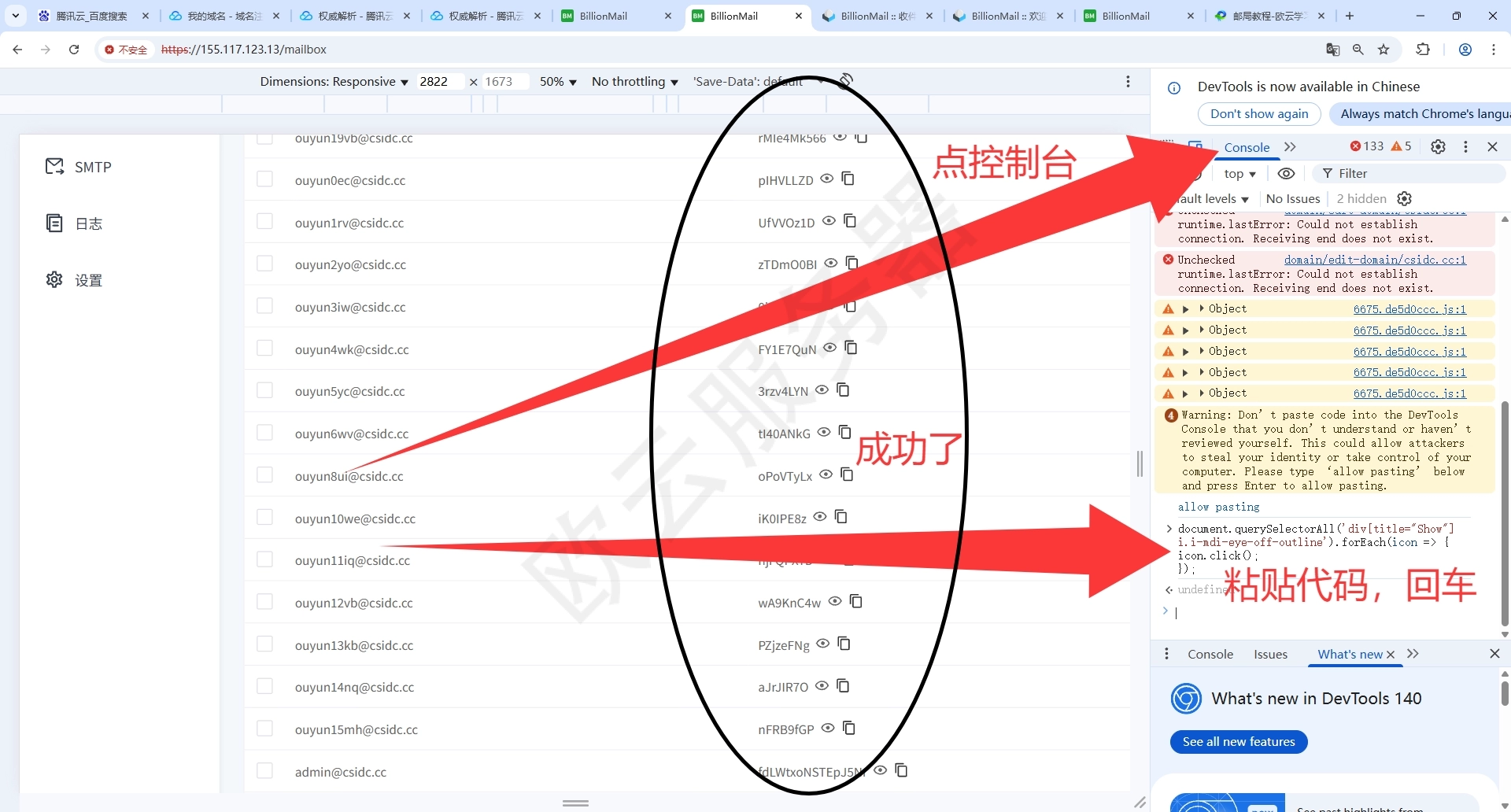
Task: Open the DevTools three-dot customize menu
Action: [x=1465, y=146]
